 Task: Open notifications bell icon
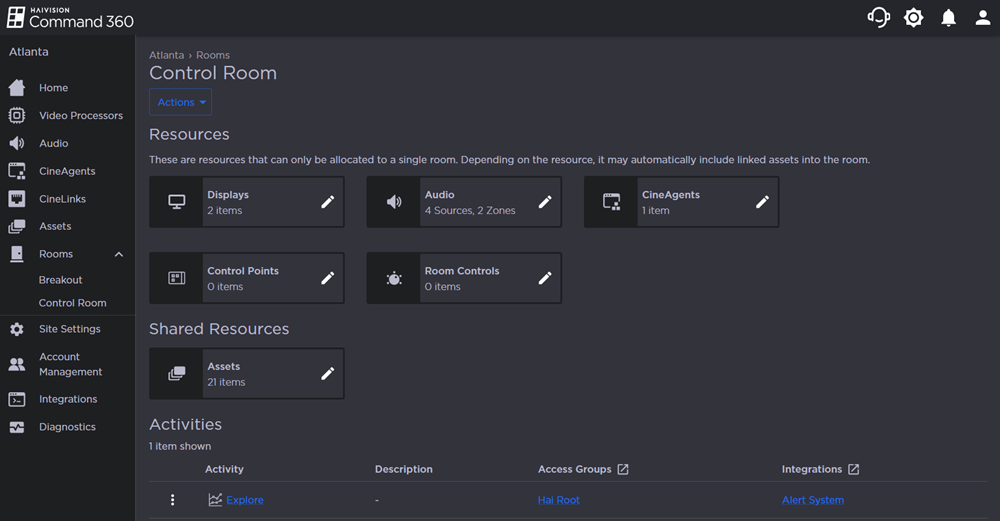[948, 18]
